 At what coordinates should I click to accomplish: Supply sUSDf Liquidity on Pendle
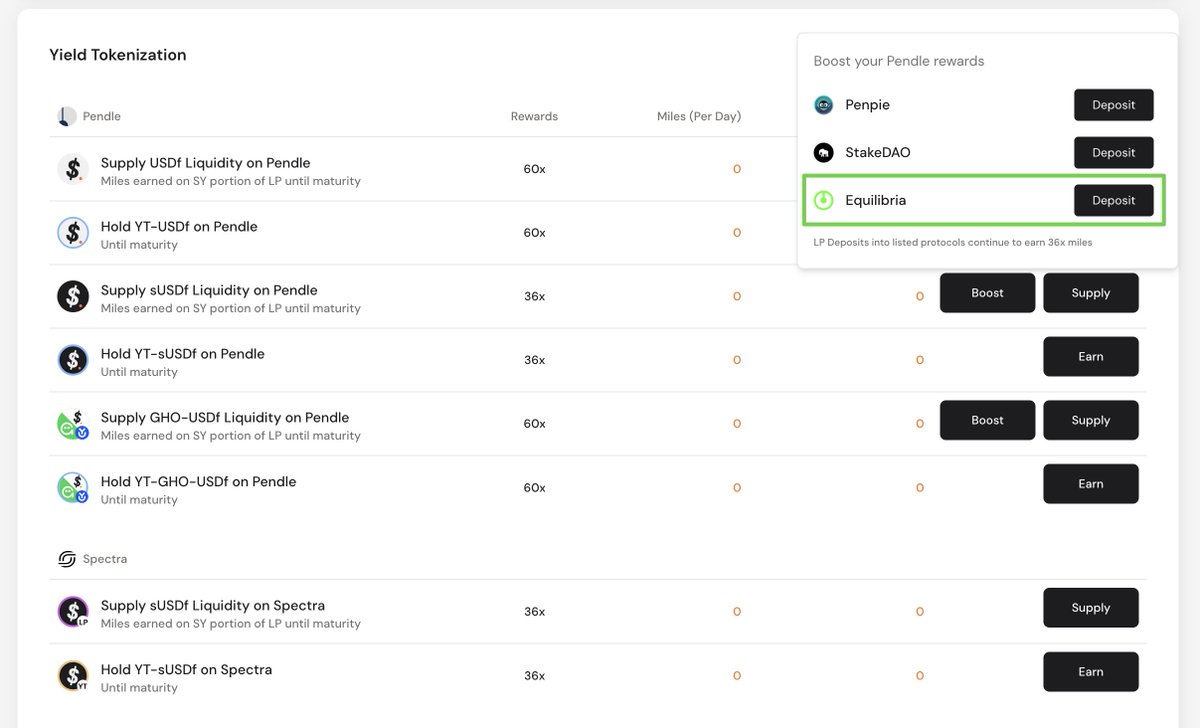click(x=1091, y=293)
